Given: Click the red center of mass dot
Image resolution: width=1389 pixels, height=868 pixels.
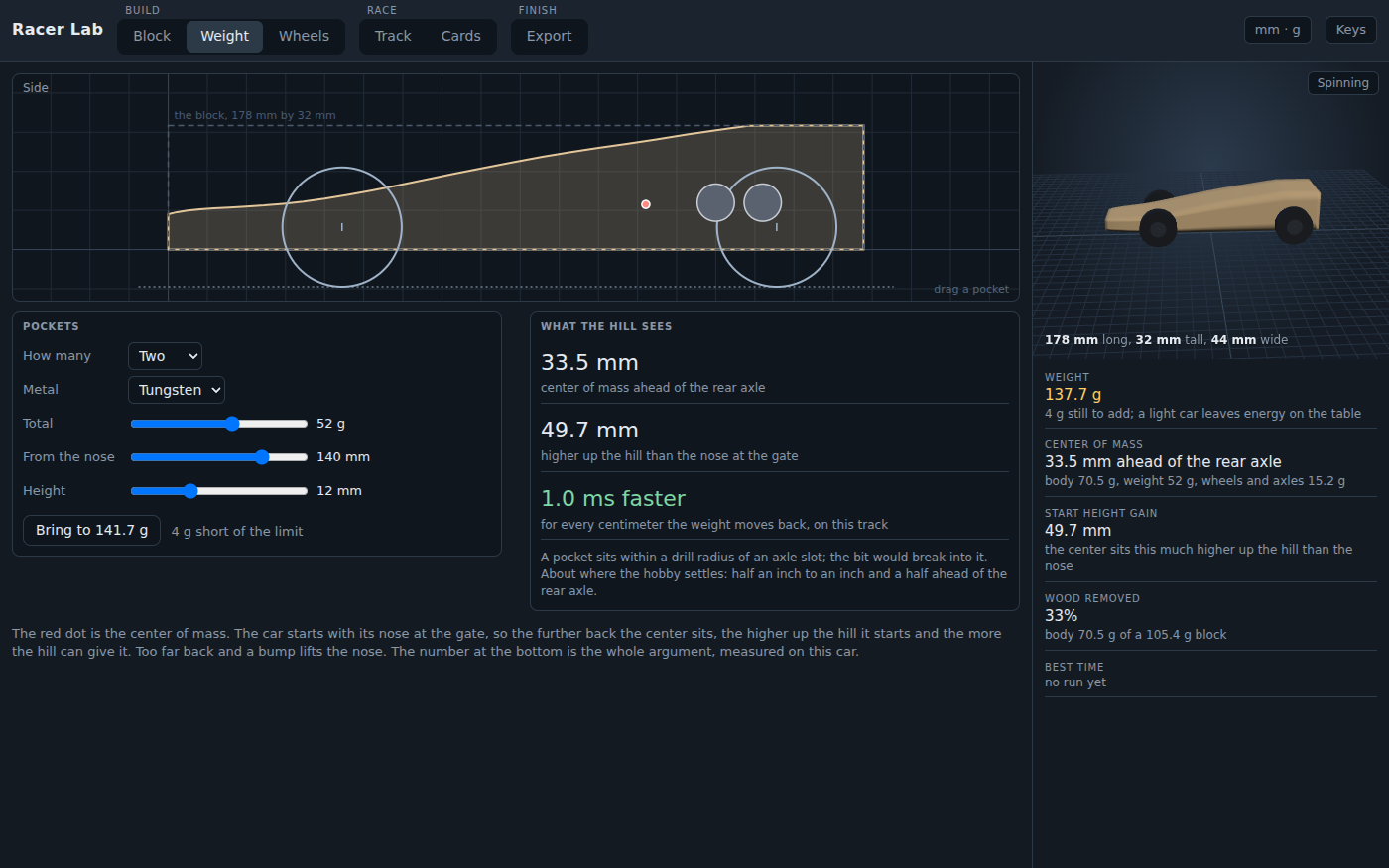Looking at the screenshot, I should [646, 204].
